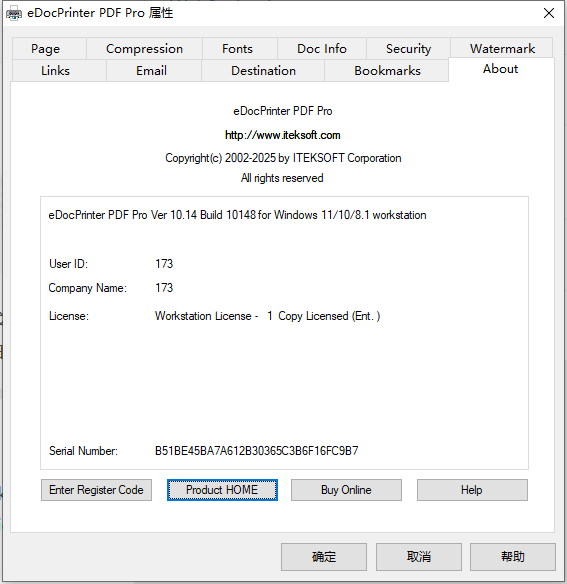
Task: Select the About tab
Action: pos(501,69)
